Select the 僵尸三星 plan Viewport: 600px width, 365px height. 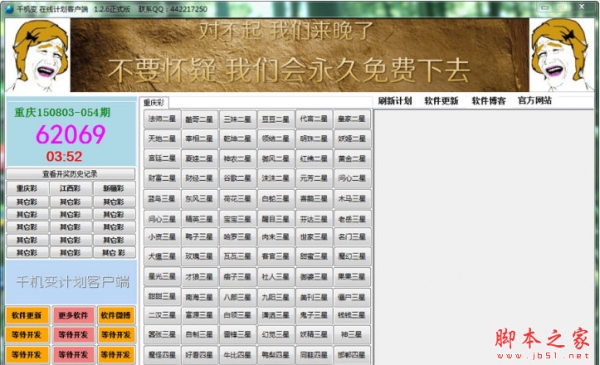tap(352, 297)
